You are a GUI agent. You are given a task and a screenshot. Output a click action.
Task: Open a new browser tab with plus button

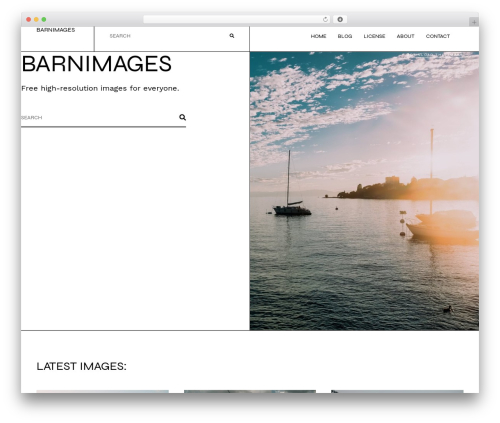(474, 22)
